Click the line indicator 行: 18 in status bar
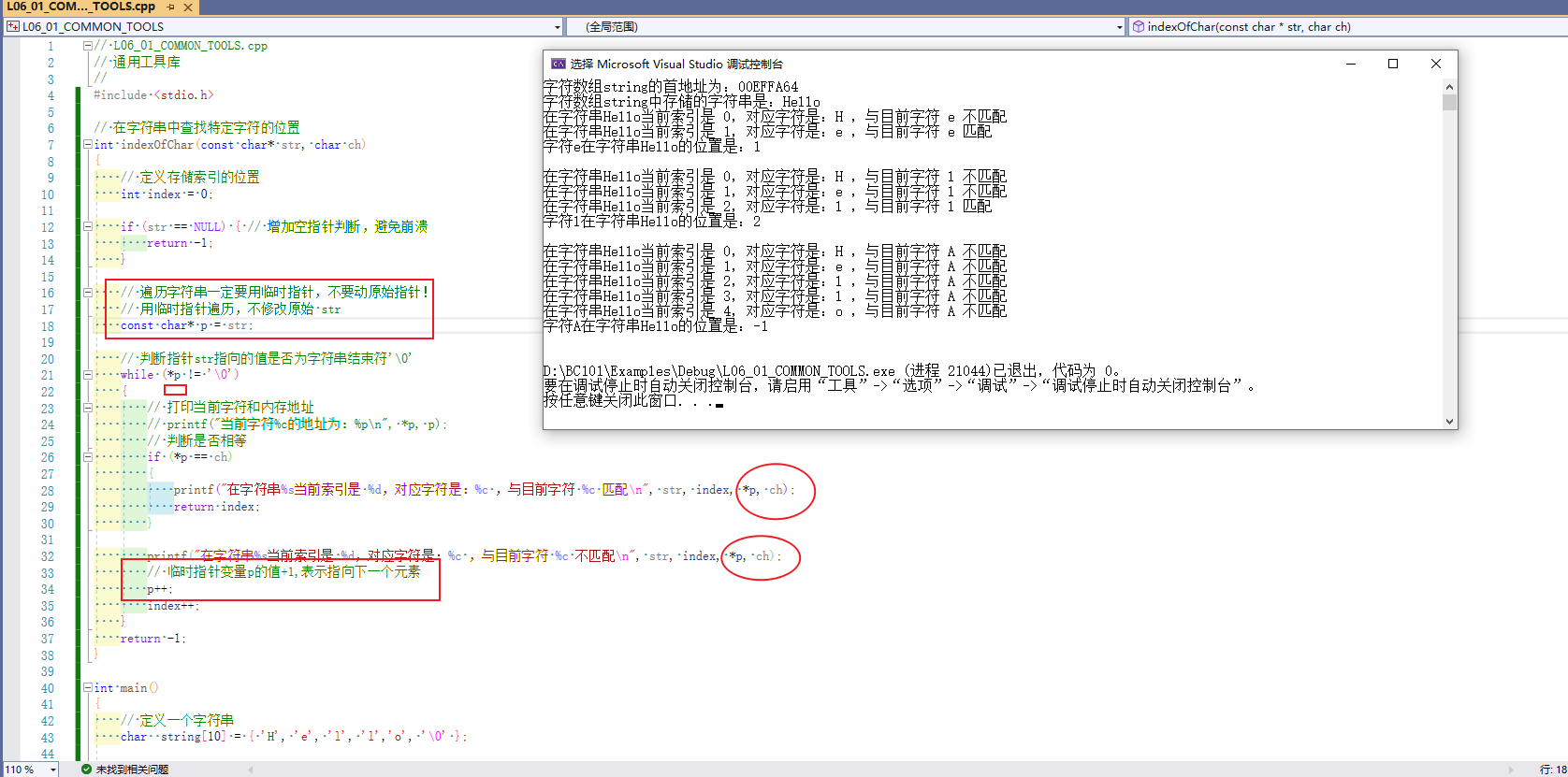Screen dimensions: 1568x777 tap(1553, 770)
